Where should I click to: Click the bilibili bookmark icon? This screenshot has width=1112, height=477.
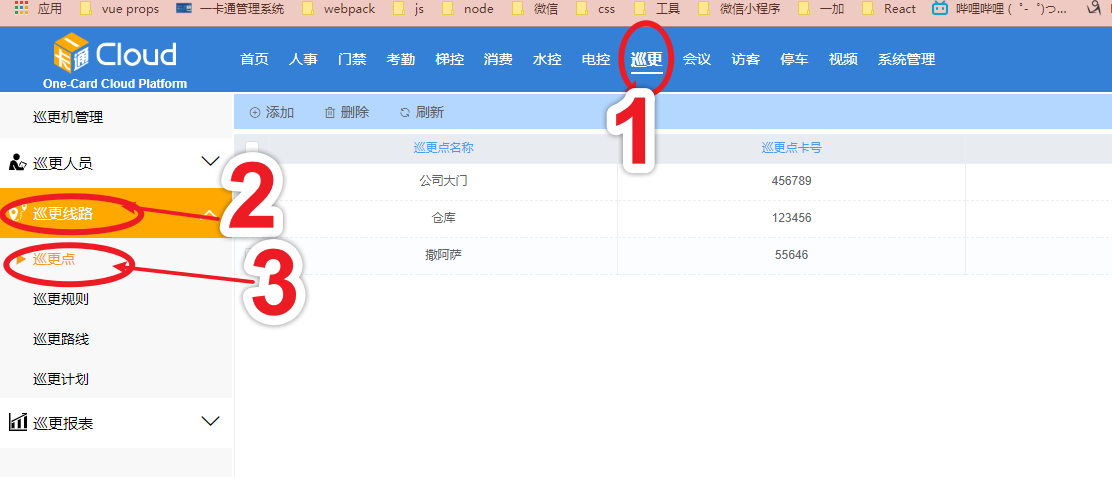(x=939, y=8)
